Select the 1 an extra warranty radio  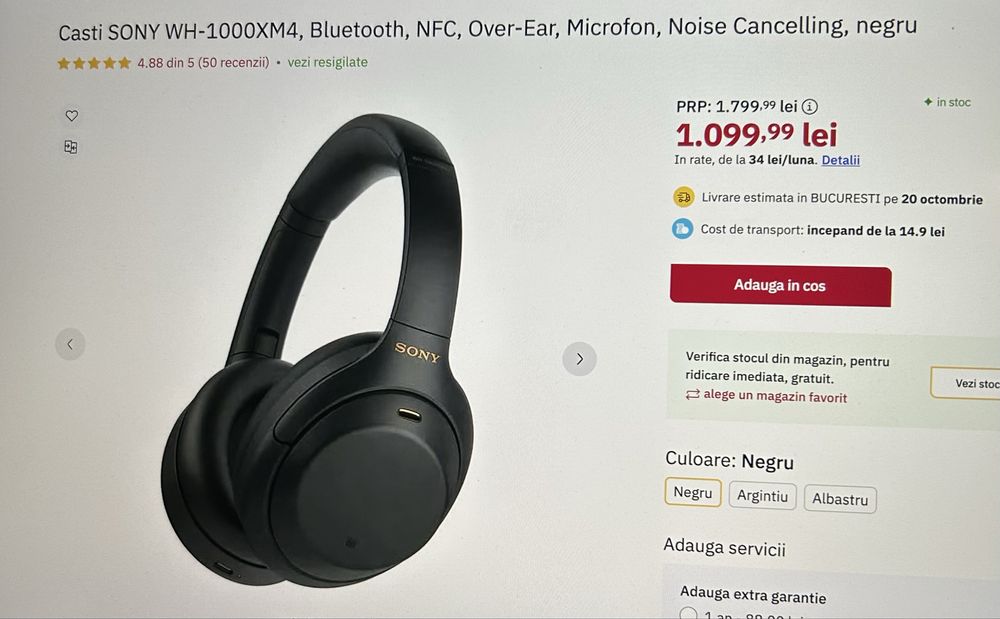pos(688,614)
